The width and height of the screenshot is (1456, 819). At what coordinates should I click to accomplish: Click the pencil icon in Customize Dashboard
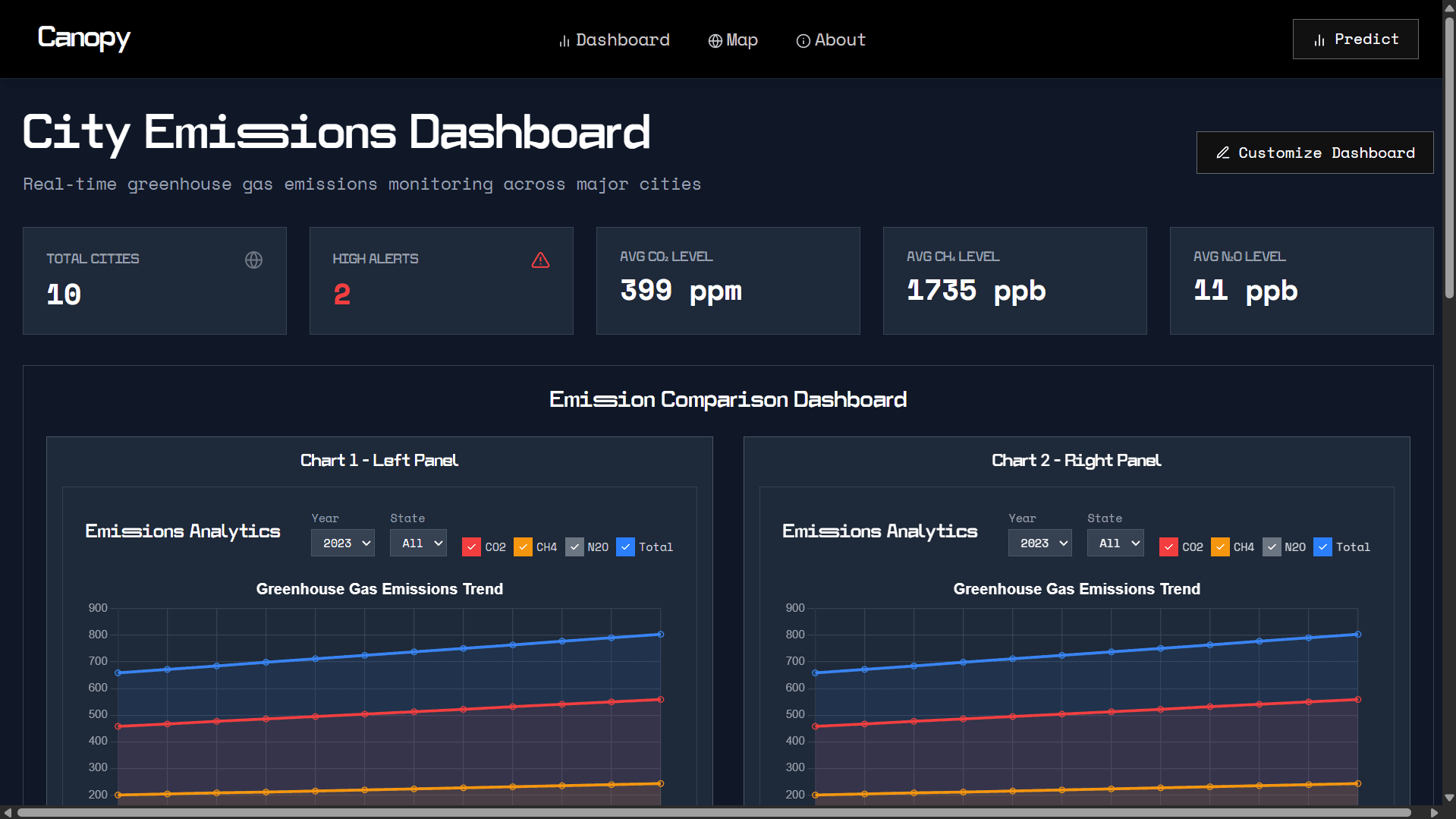coord(1223,153)
